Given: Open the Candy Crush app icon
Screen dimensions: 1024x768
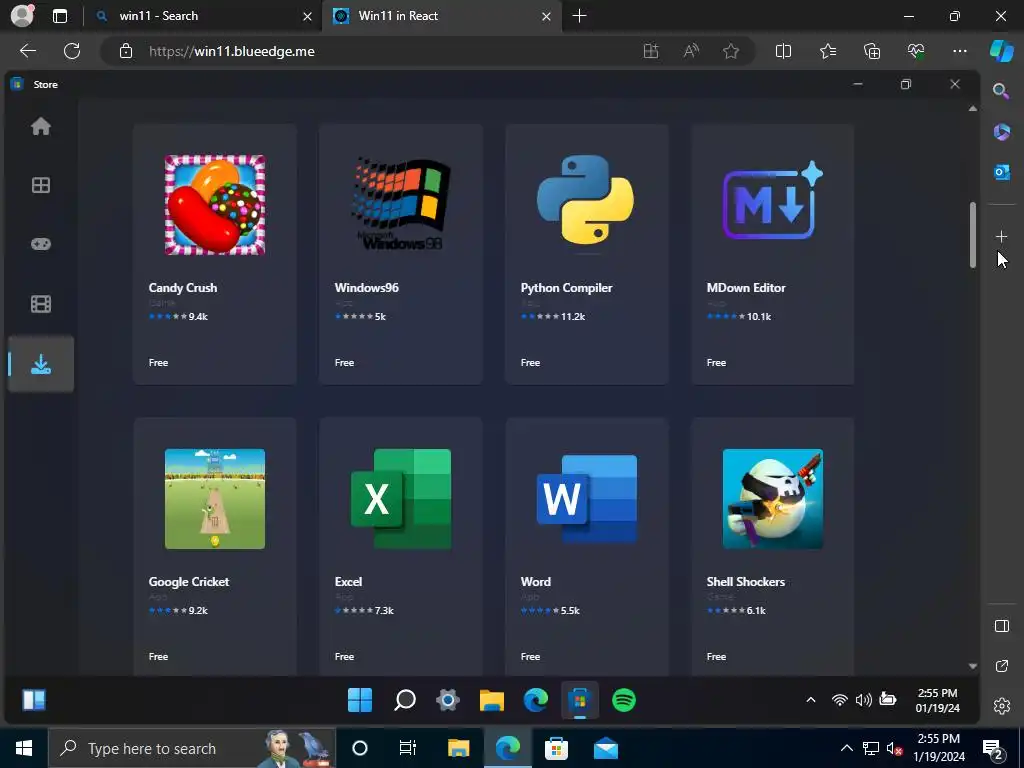Looking at the screenshot, I should pos(215,204).
